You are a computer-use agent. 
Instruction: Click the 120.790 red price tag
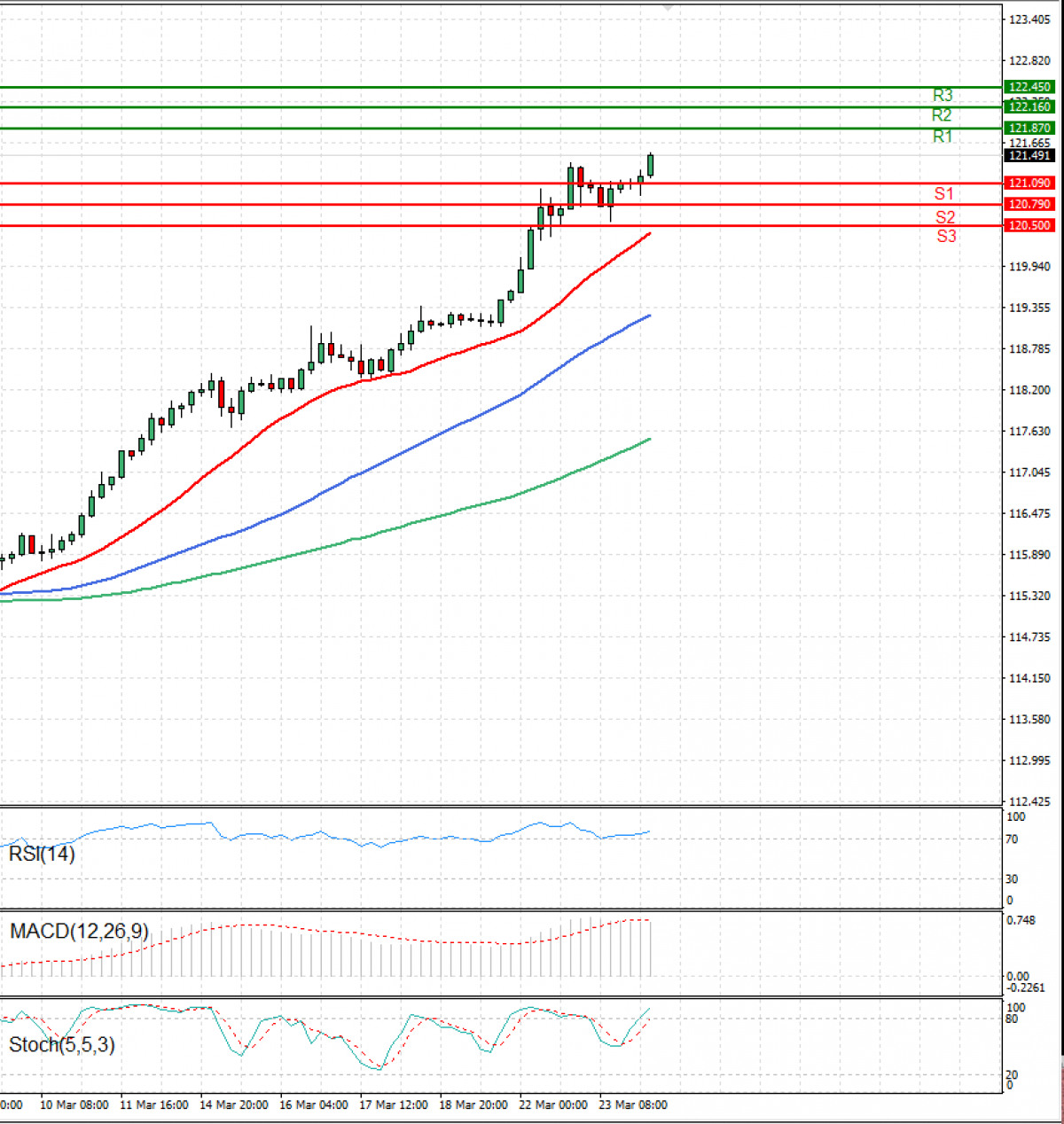[x=1029, y=205]
